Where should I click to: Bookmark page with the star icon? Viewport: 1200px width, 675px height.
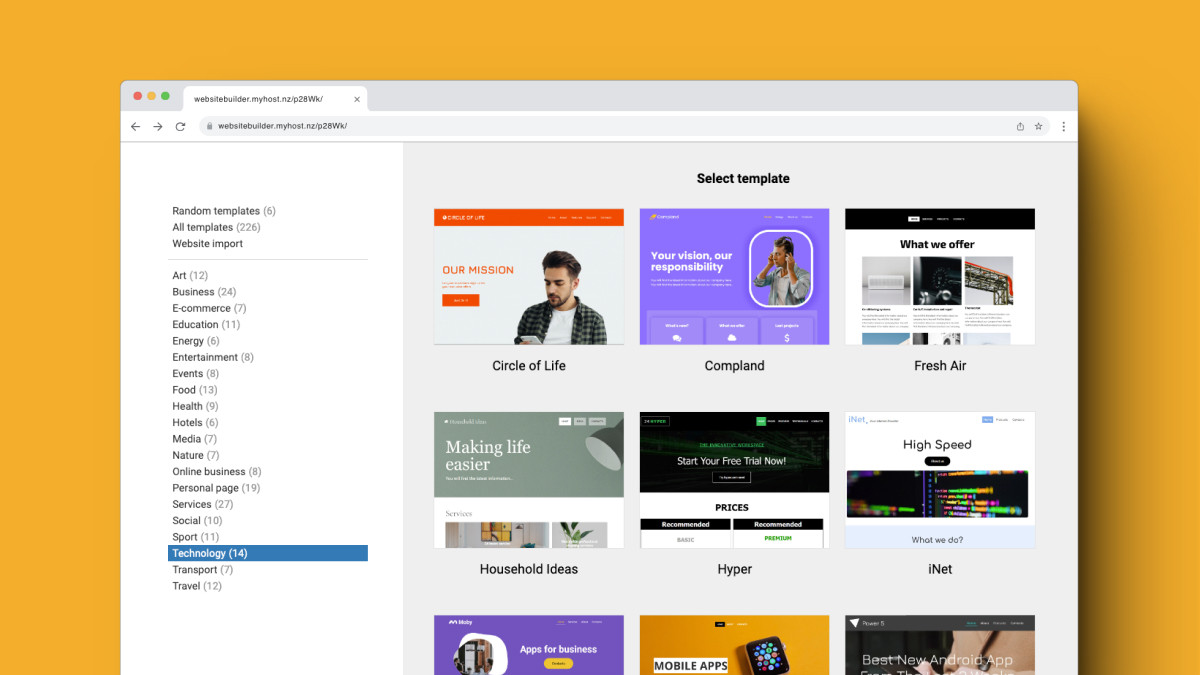coord(1039,127)
